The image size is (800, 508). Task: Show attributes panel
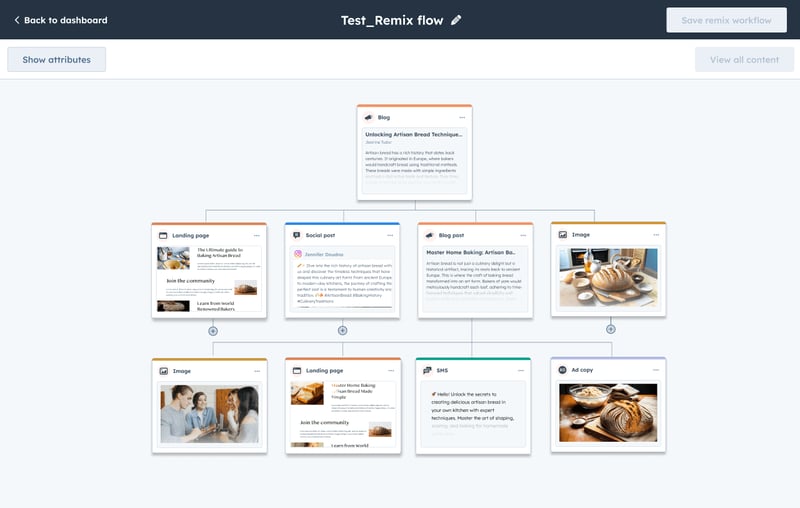tap(57, 60)
